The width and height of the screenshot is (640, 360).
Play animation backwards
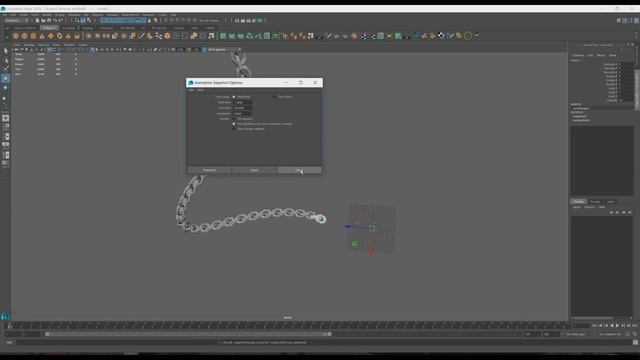(x=611, y=326)
